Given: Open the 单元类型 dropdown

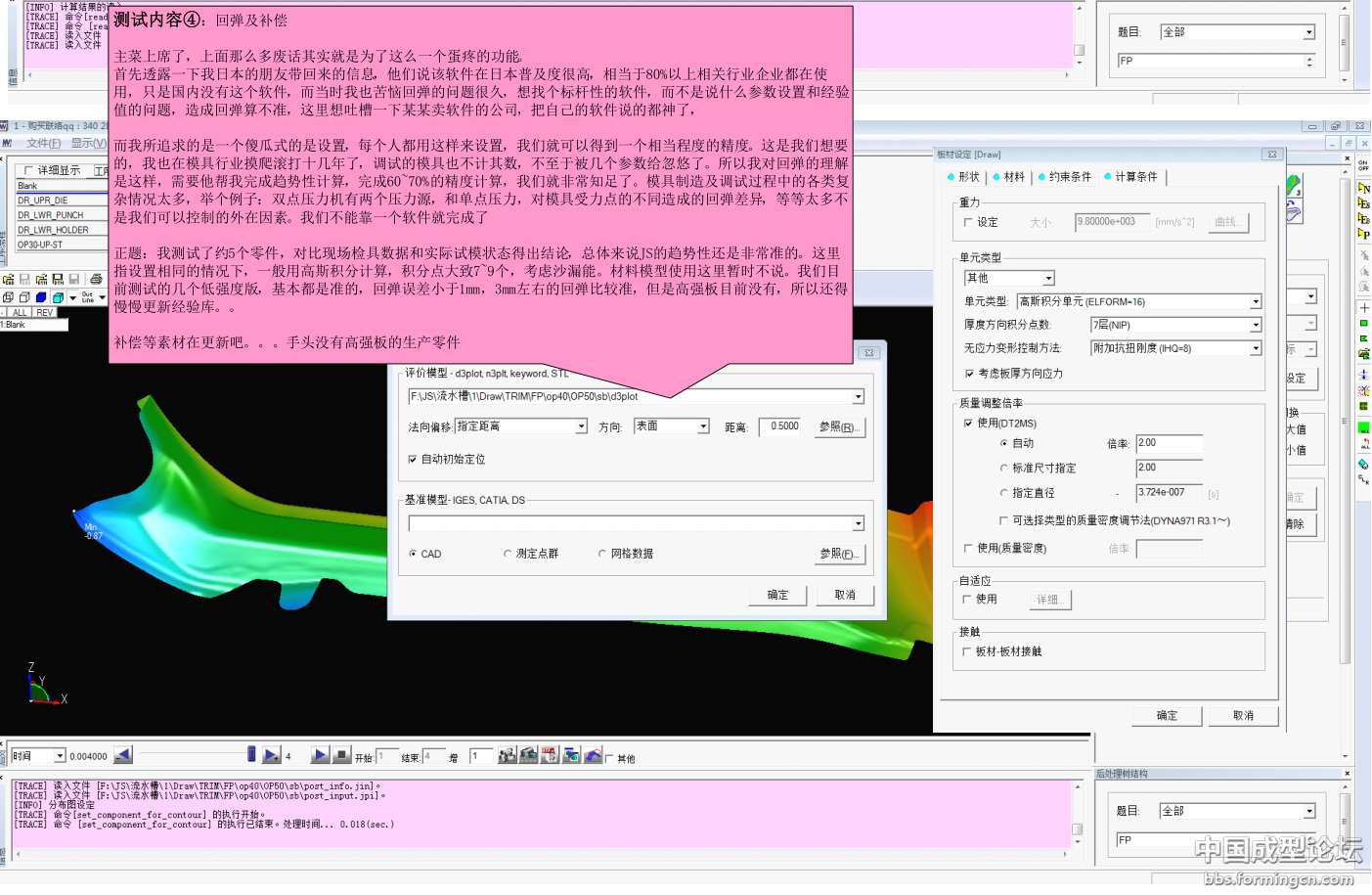Looking at the screenshot, I should (x=1256, y=302).
